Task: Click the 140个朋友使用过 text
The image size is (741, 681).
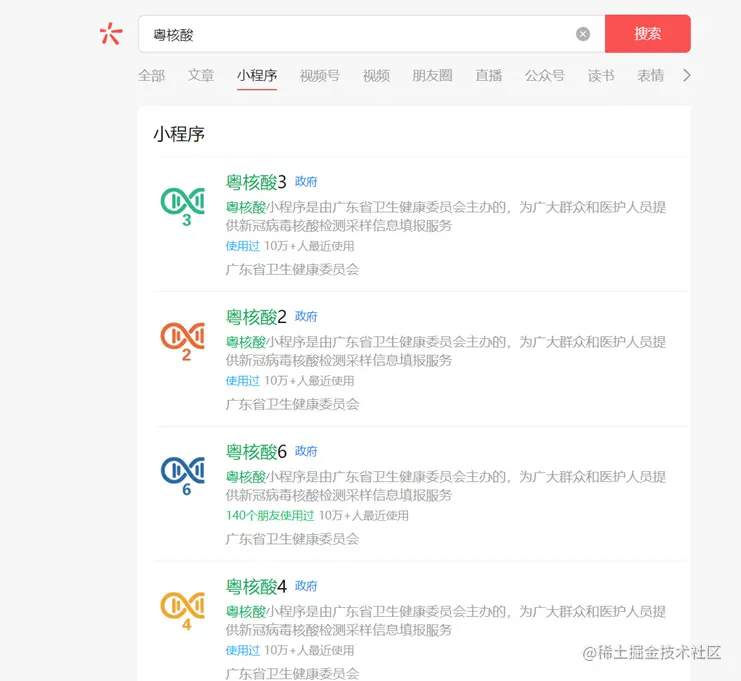Action: [270, 516]
